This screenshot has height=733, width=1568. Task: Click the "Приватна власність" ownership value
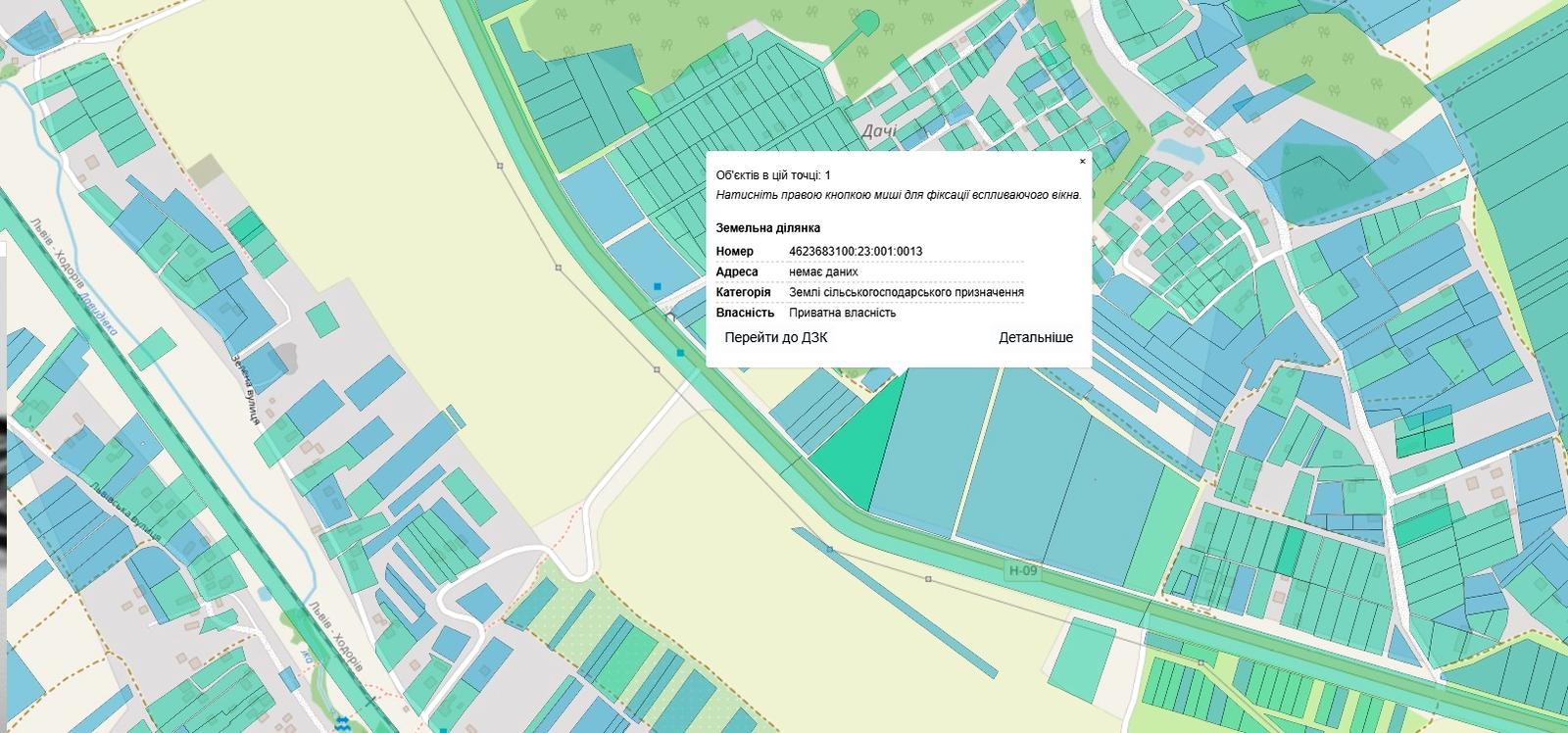[842, 314]
